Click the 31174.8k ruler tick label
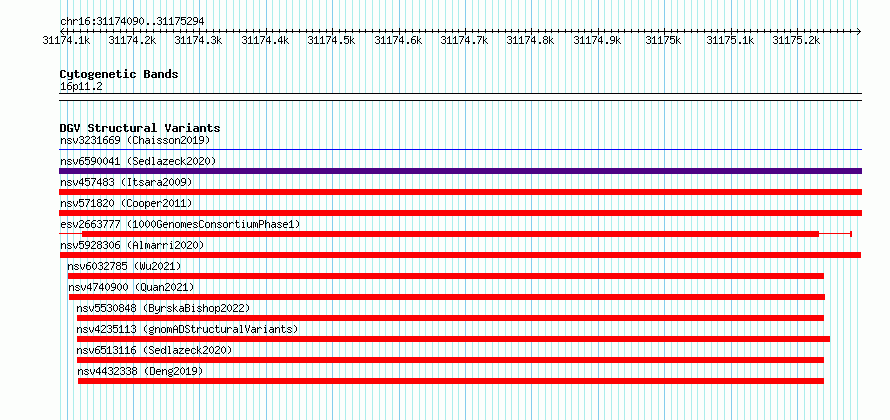Screen dimensions: 890x420 click(x=530, y=40)
